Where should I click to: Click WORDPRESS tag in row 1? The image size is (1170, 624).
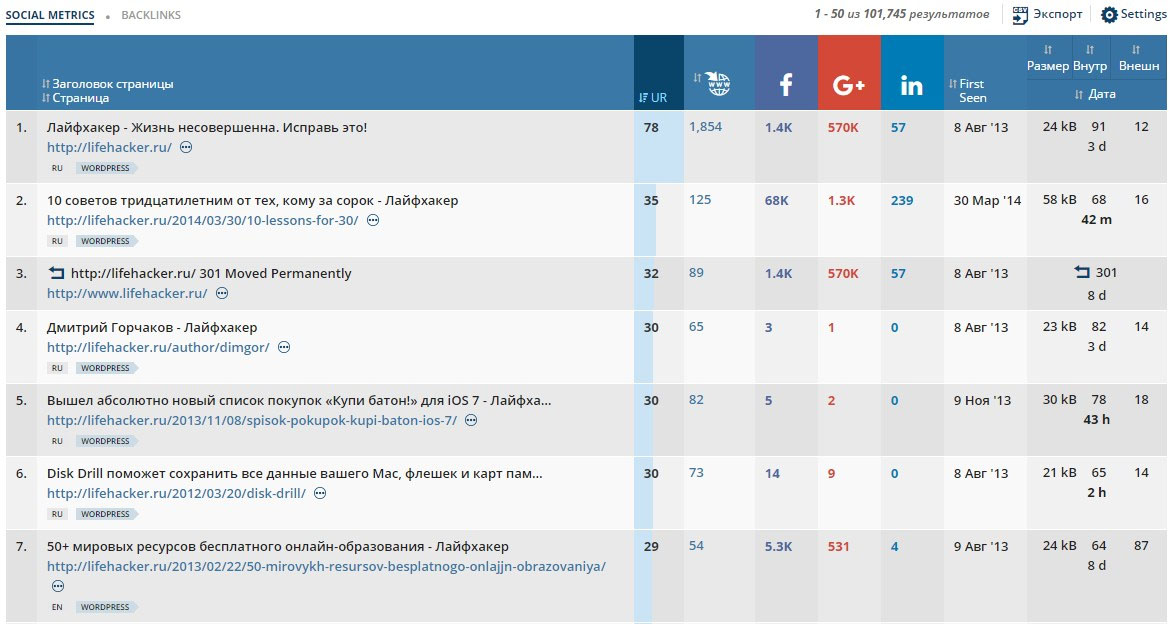click(105, 168)
